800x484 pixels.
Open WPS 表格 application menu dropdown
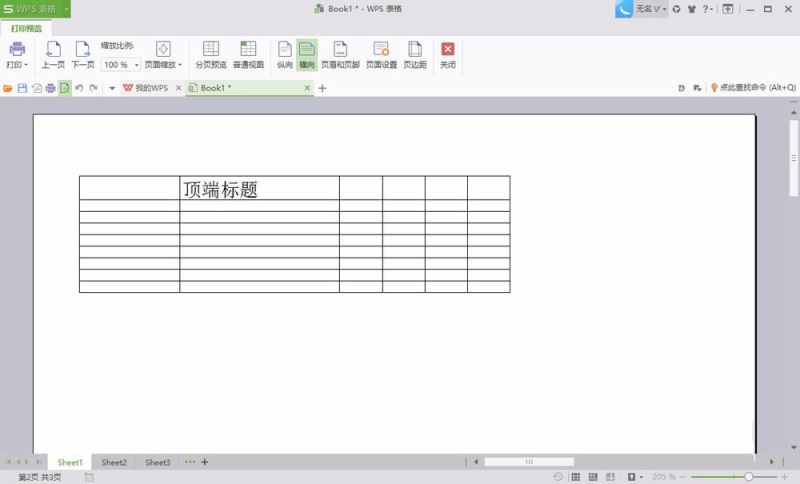pos(66,9)
